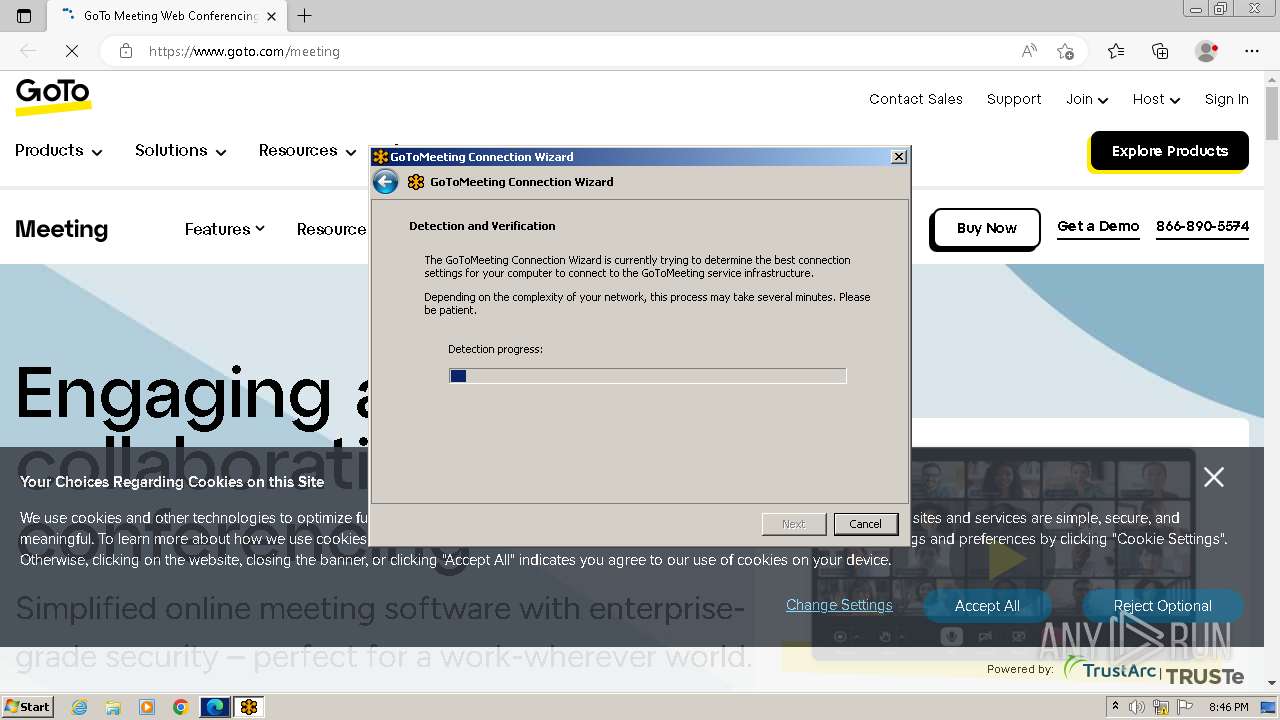Close the cookie banner with X

click(1214, 477)
